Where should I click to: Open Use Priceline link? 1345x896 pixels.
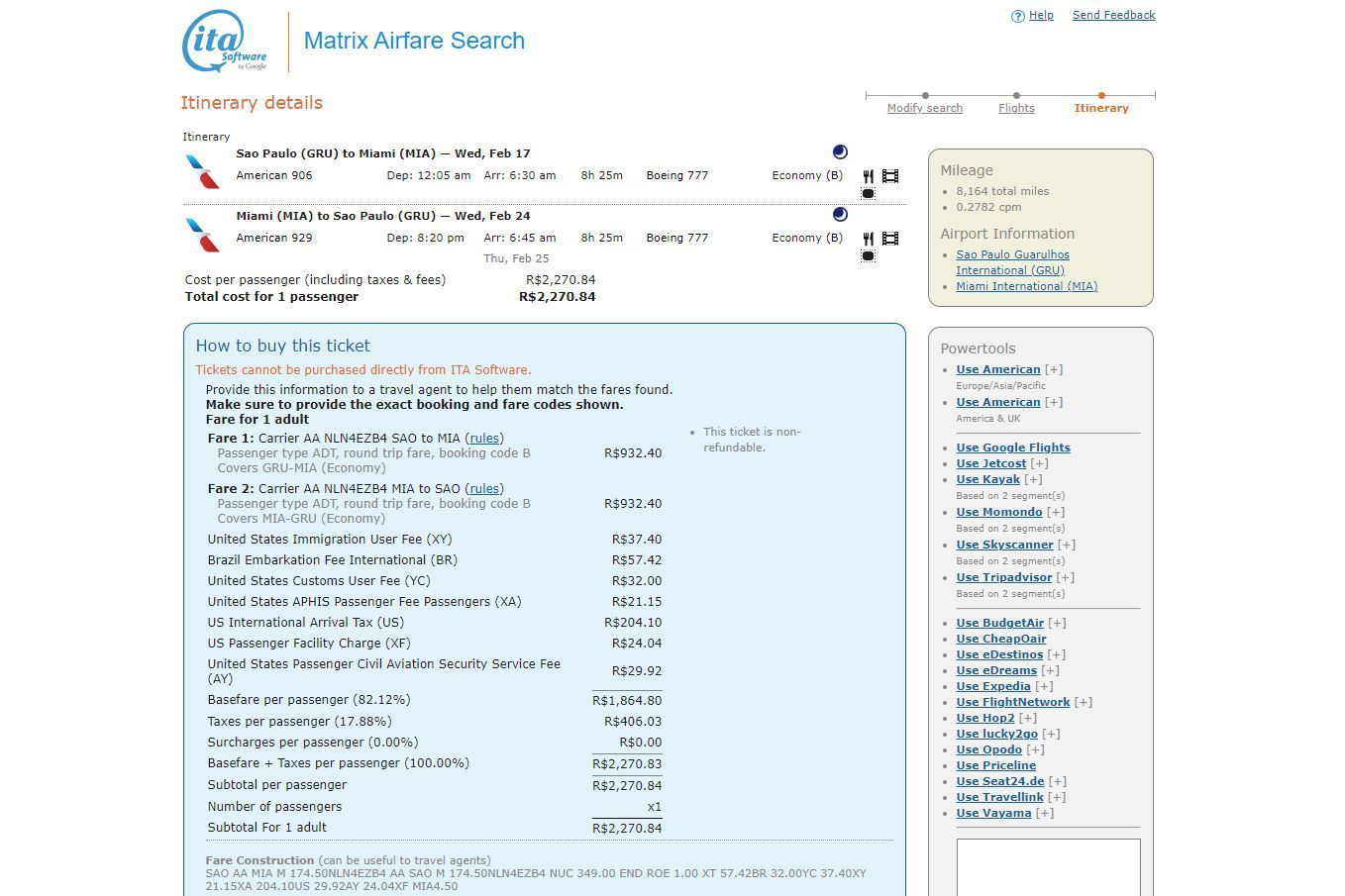click(x=996, y=765)
